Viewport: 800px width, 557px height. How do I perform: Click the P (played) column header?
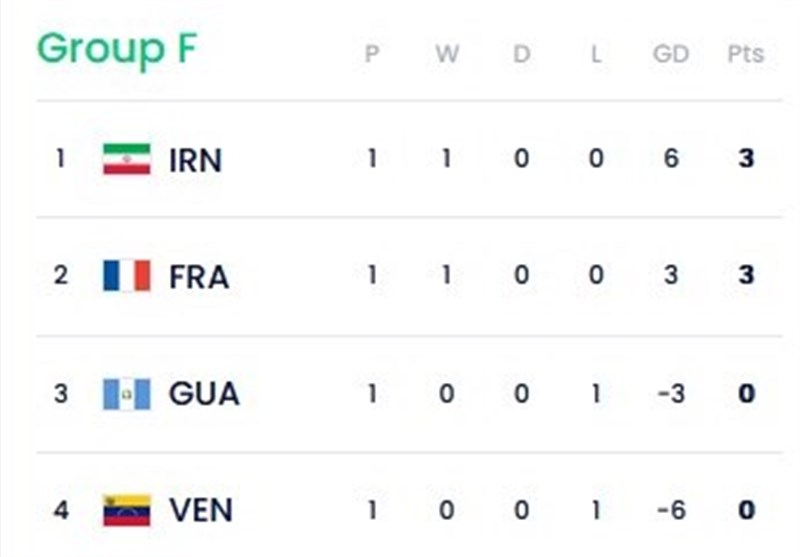pyautogui.click(x=372, y=54)
